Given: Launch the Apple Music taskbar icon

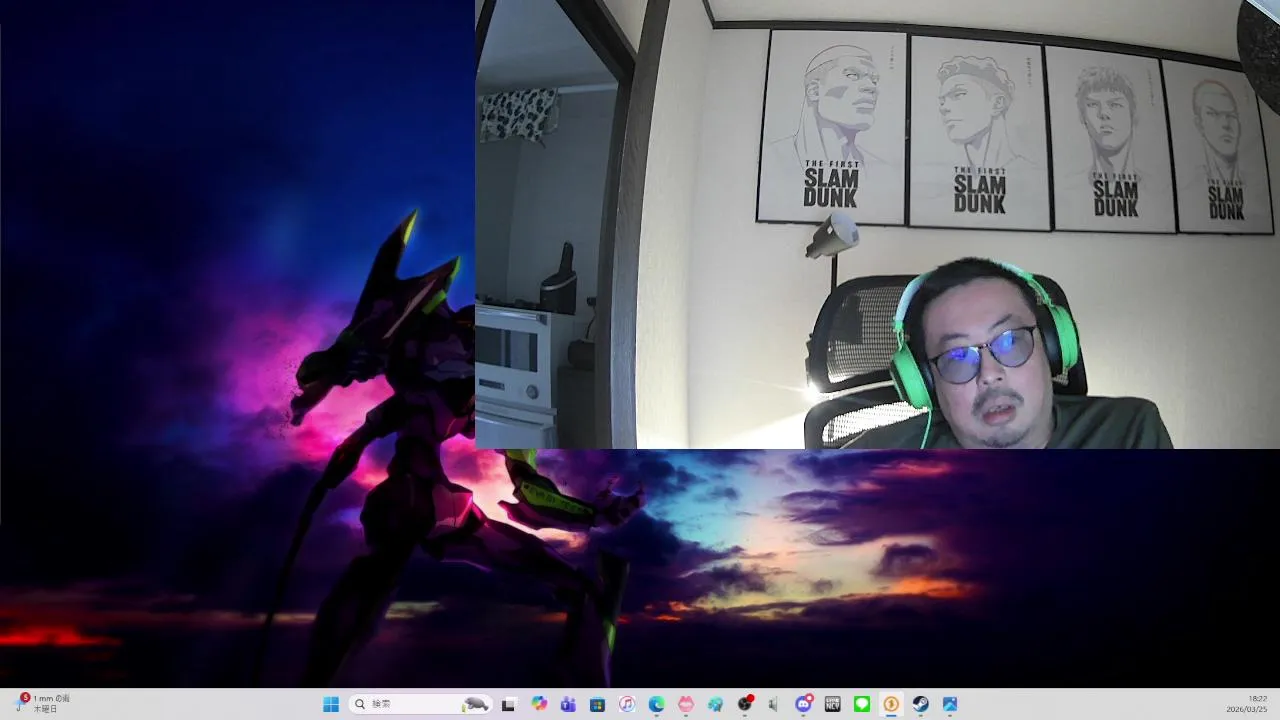Looking at the screenshot, I should point(627,704).
